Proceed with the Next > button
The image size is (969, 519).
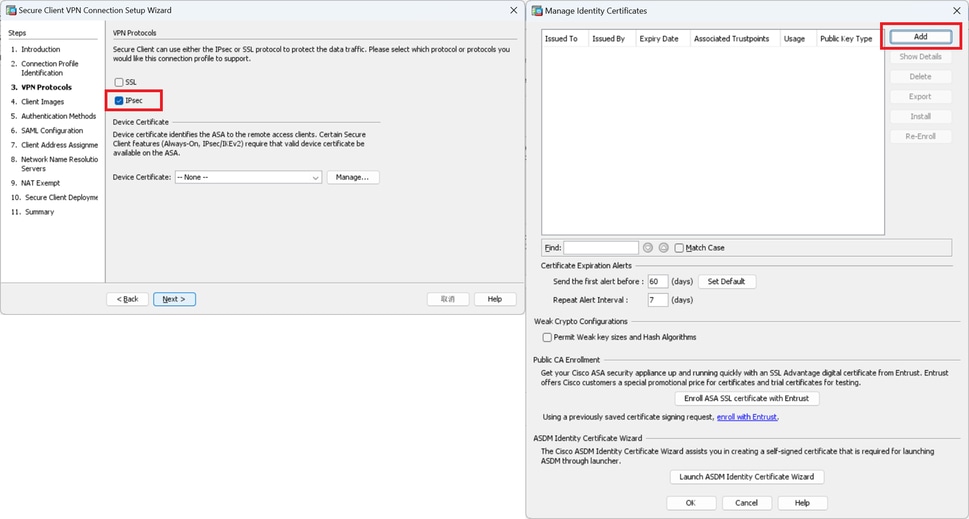coord(174,299)
